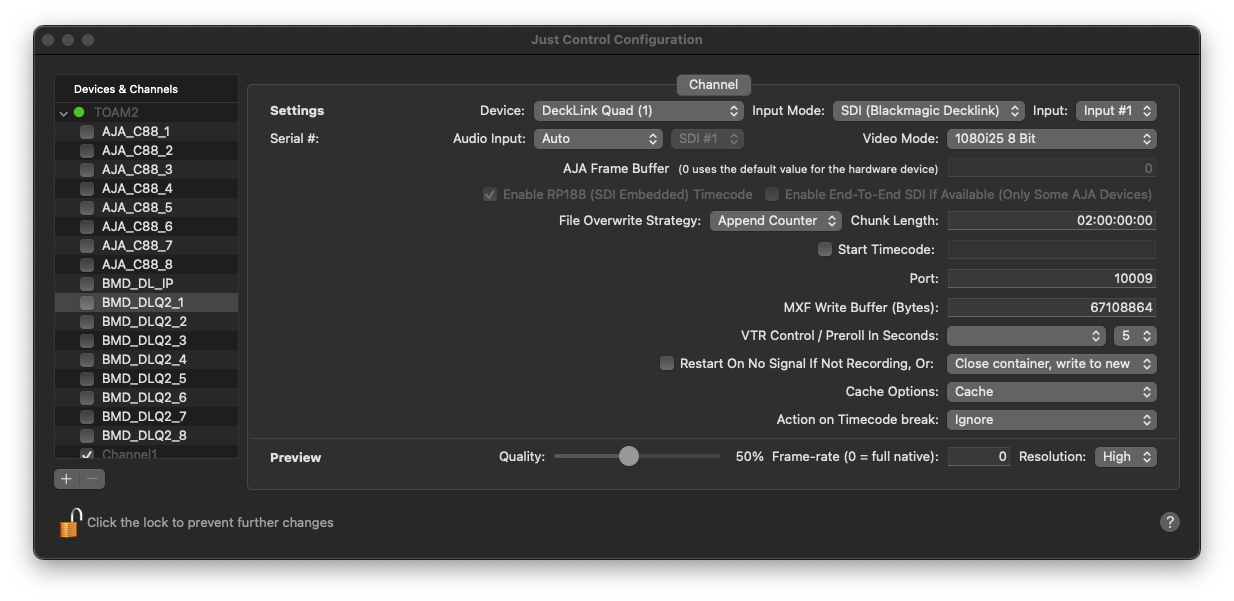Click the green status dot next to TOAM2

click(79, 113)
